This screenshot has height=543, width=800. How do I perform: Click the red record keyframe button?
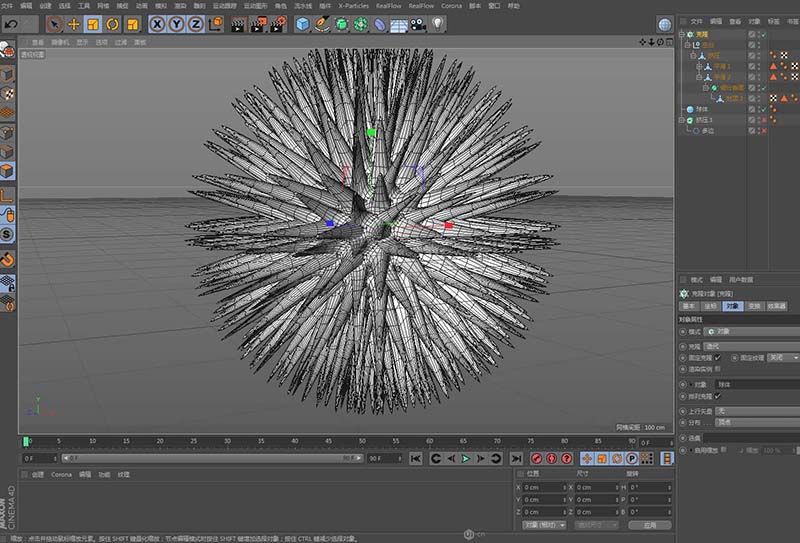(x=536, y=458)
